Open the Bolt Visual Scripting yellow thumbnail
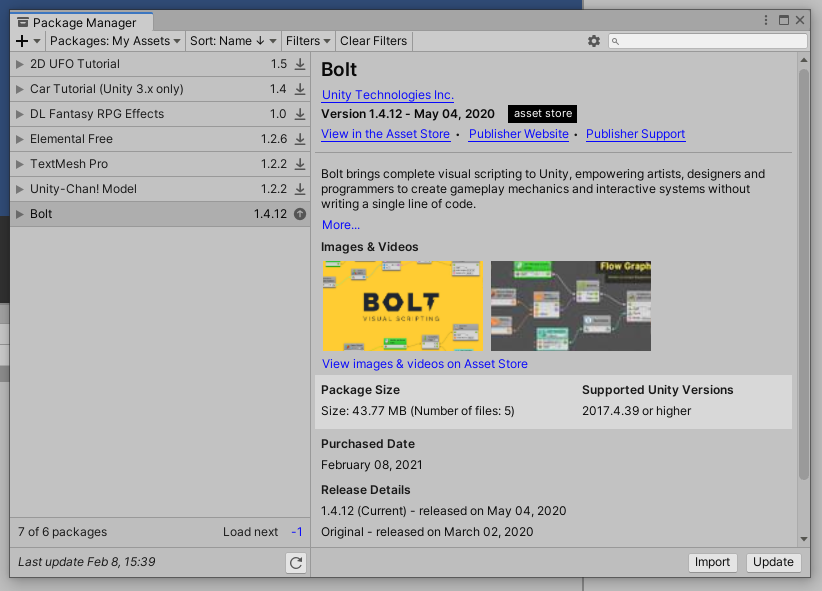Screen dimensions: 822x591 pyautogui.click(x=403, y=306)
